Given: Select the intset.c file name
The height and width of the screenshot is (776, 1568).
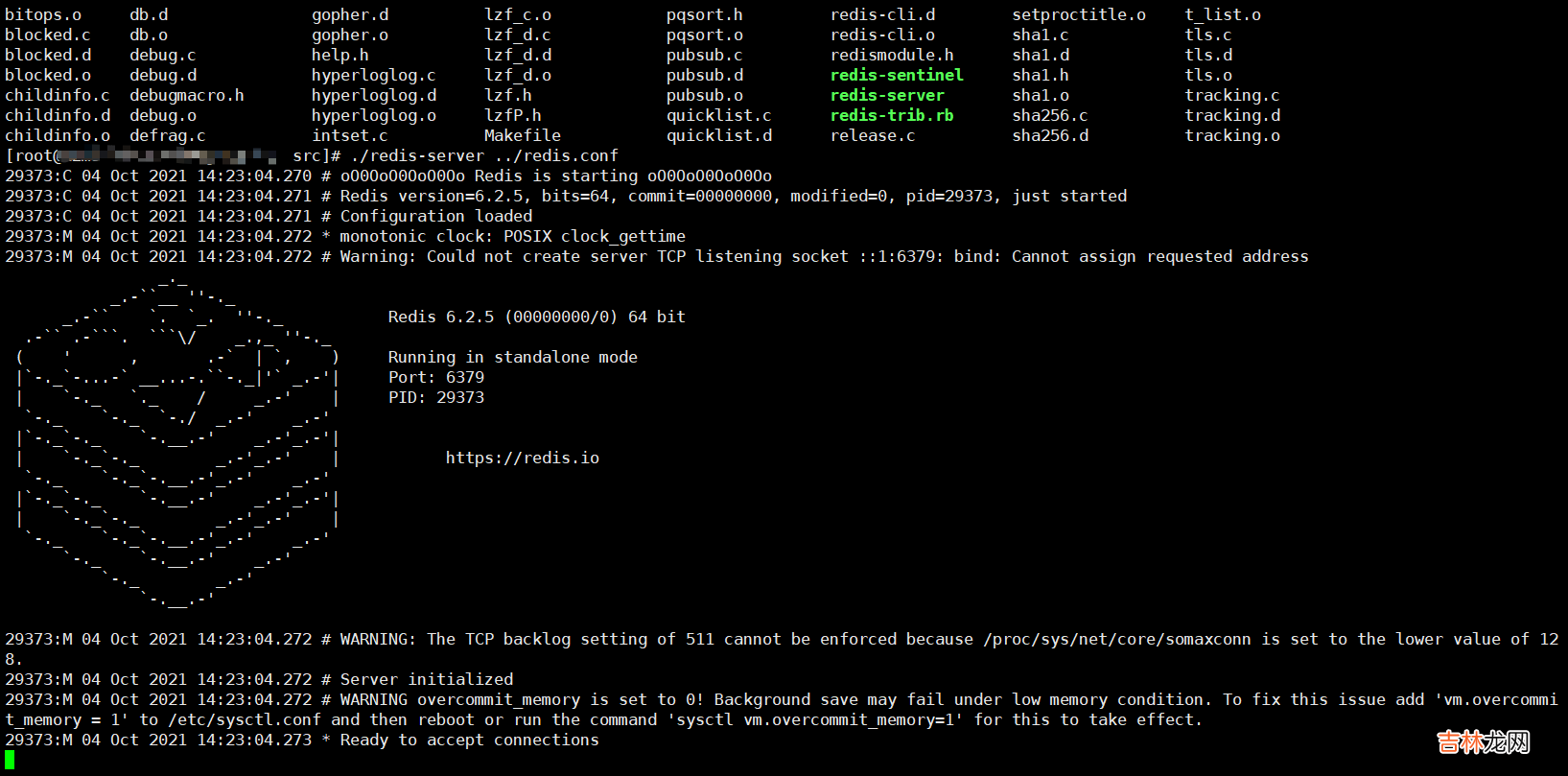Looking at the screenshot, I should pyautogui.click(x=350, y=135).
